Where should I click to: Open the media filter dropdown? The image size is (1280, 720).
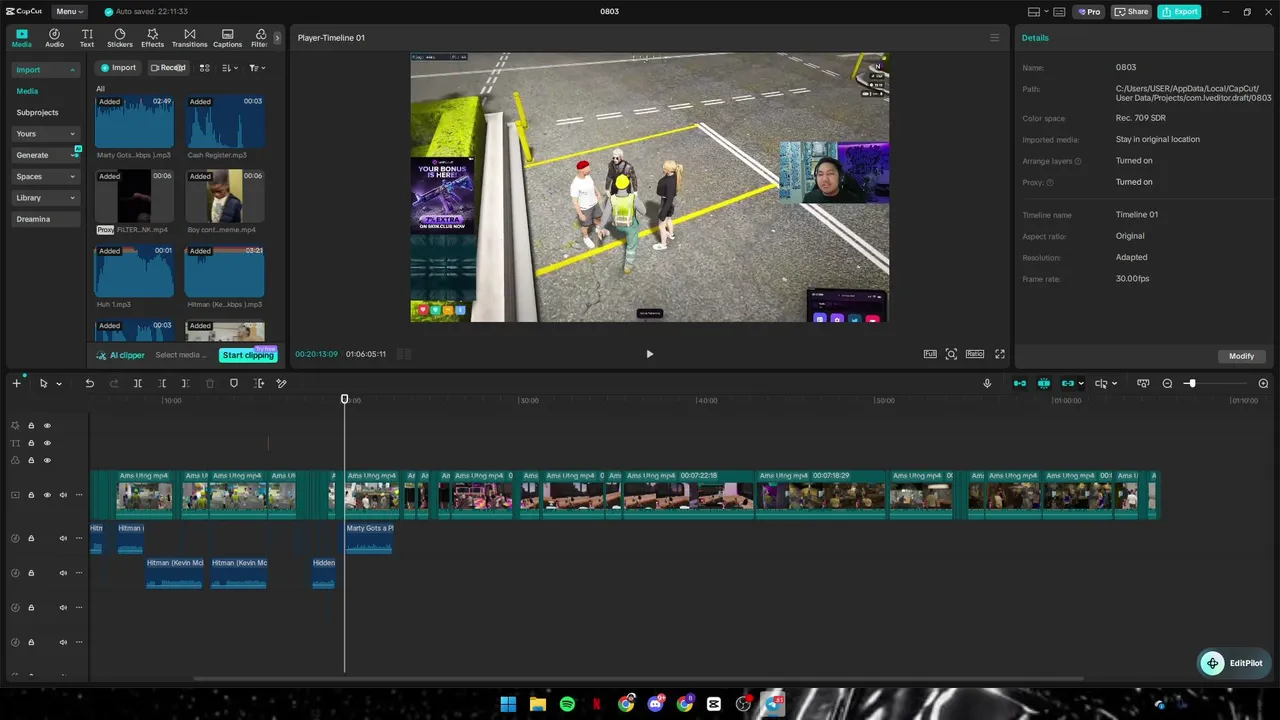(x=257, y=68)
